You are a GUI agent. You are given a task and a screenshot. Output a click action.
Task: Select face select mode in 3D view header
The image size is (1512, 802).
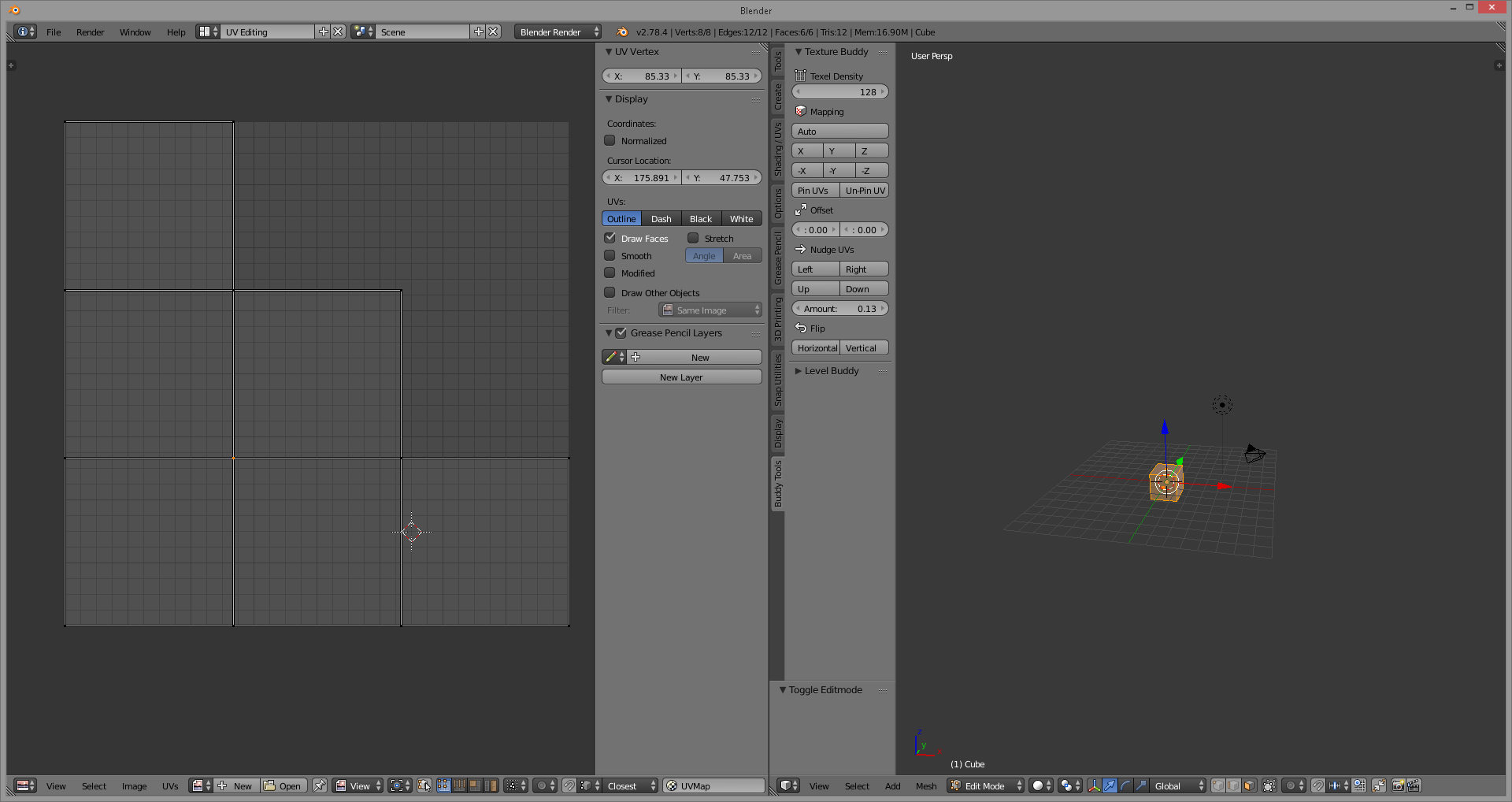click(x=1249, y=785)
